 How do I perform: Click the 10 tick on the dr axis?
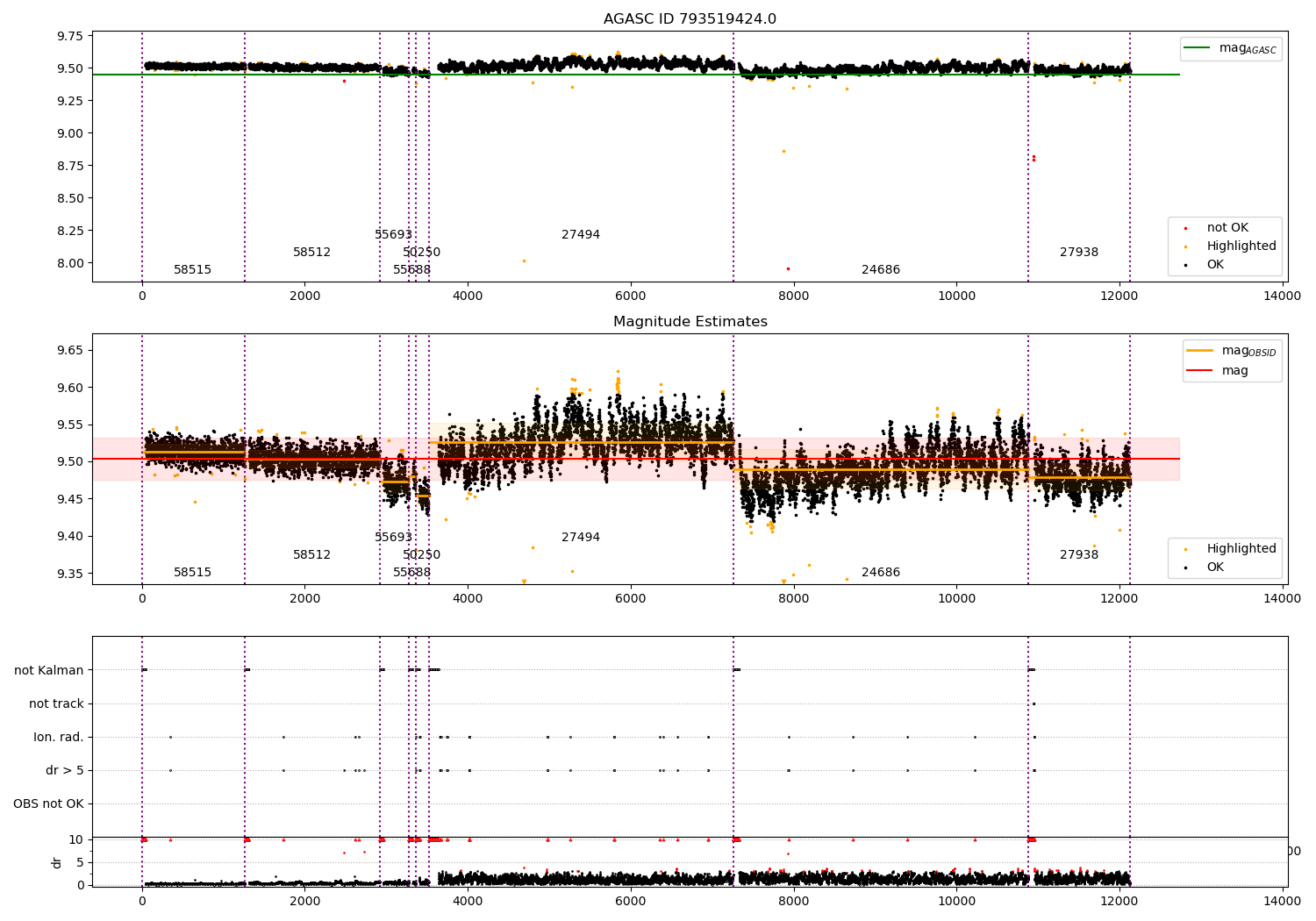point(77,840)
